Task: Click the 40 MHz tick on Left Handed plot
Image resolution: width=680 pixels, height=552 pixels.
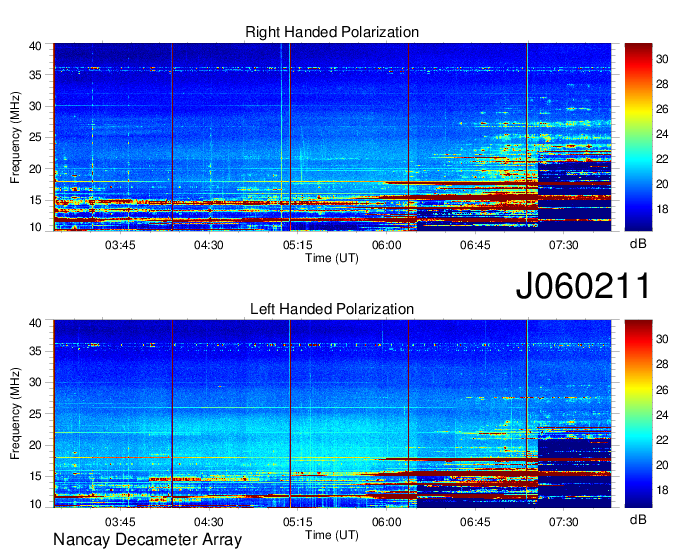Action: pyautogui.click(x=35, y=323)
